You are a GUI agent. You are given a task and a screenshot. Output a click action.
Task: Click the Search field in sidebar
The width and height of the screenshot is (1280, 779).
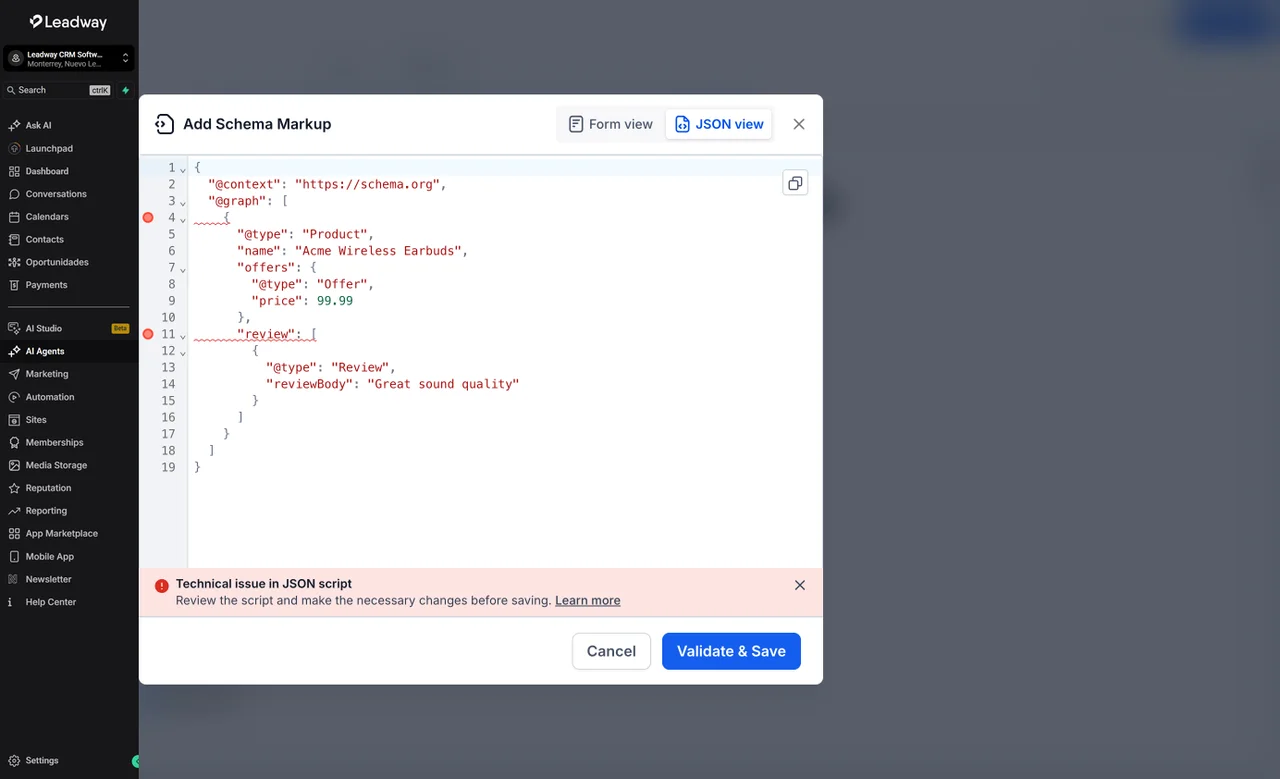click(58, 90)
